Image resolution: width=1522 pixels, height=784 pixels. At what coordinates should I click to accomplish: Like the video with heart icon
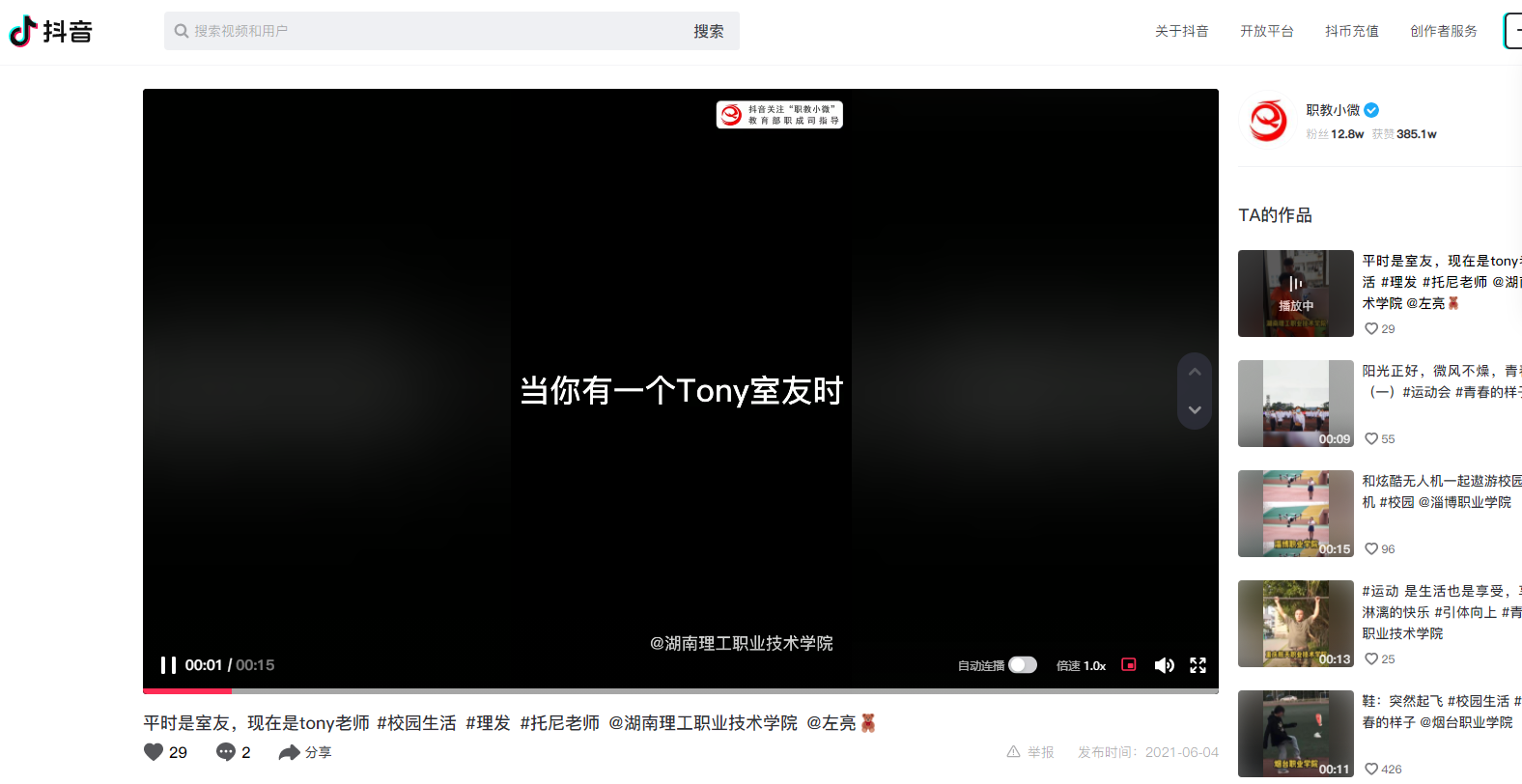coord(154,752)
